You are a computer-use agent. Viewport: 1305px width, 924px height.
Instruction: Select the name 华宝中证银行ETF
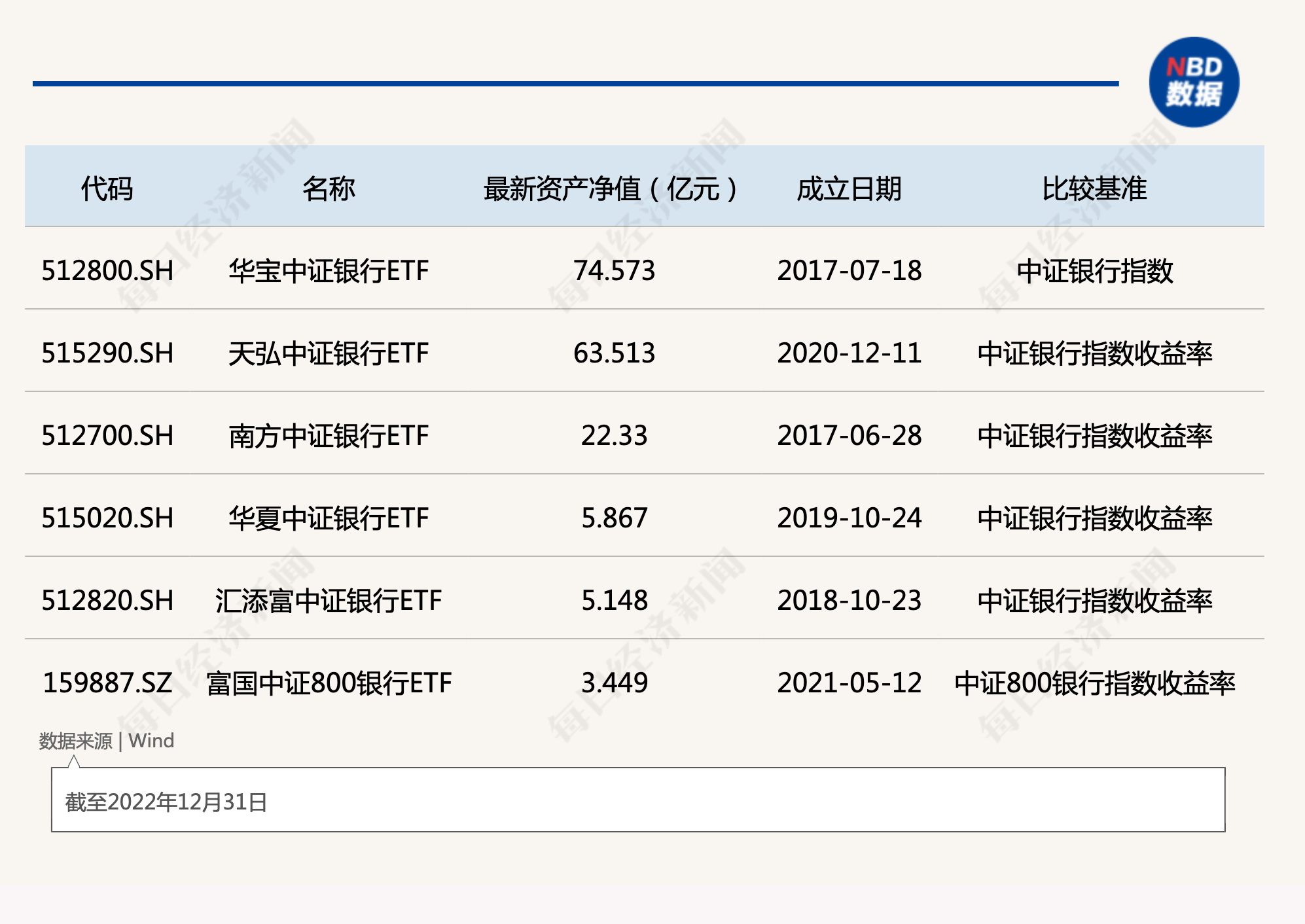click(x=329, y=270)
